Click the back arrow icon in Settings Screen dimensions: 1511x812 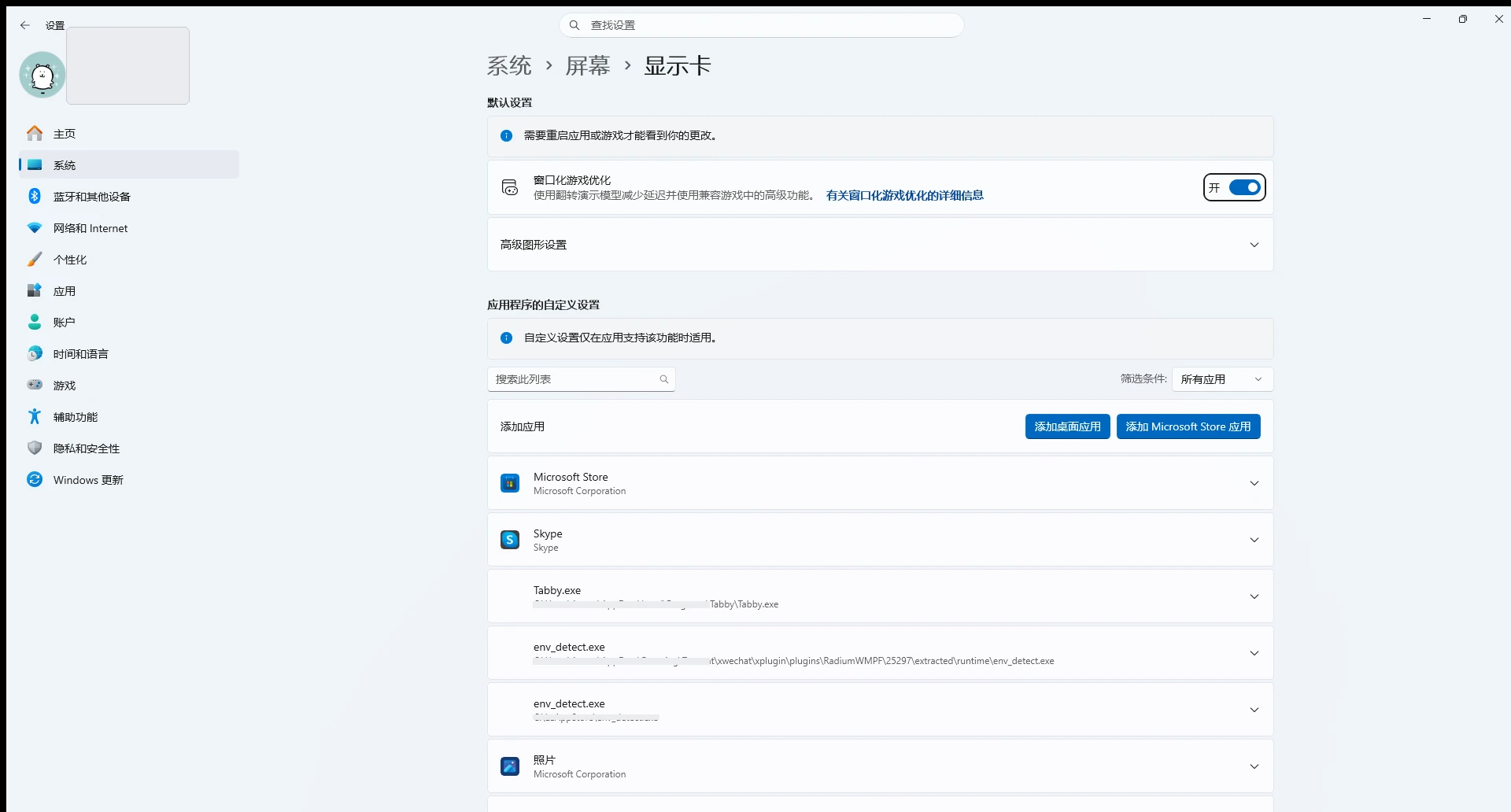pyautogui.click(x=25, y=25)
